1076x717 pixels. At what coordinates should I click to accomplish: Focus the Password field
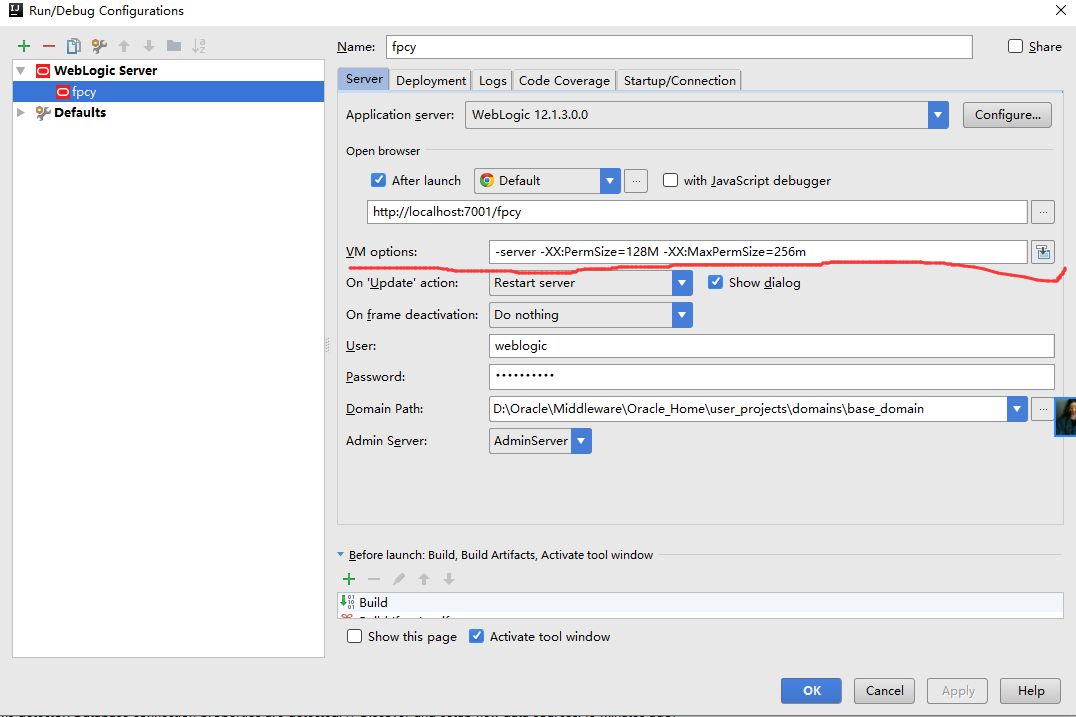click(771, 377)
